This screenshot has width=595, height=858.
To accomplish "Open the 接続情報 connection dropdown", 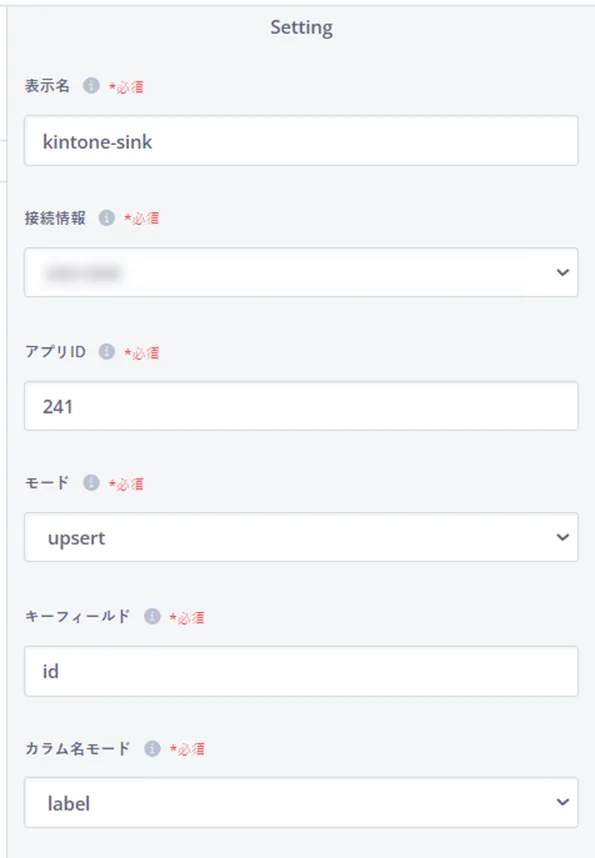I will (x=301, y=273).
